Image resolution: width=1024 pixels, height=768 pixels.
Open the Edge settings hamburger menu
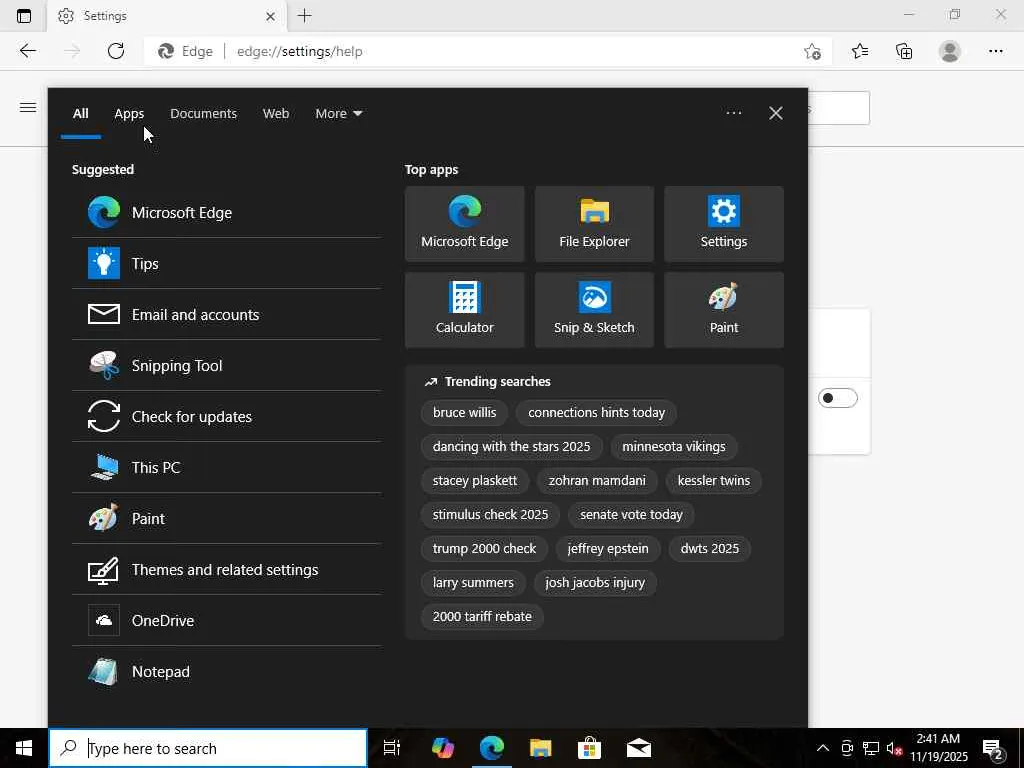coord(27,107)
